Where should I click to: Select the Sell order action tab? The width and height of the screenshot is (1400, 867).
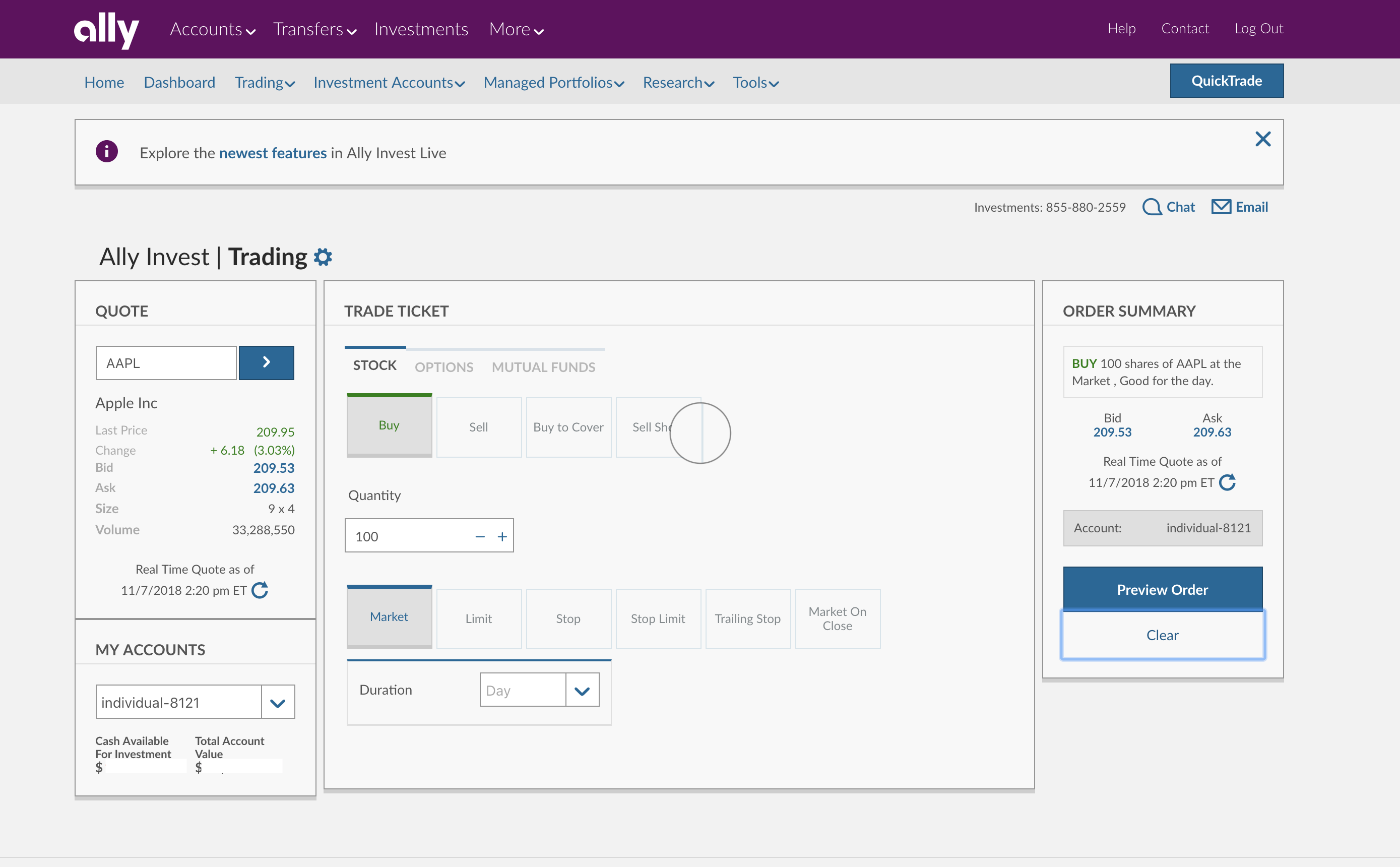click(x=478, y=425)
